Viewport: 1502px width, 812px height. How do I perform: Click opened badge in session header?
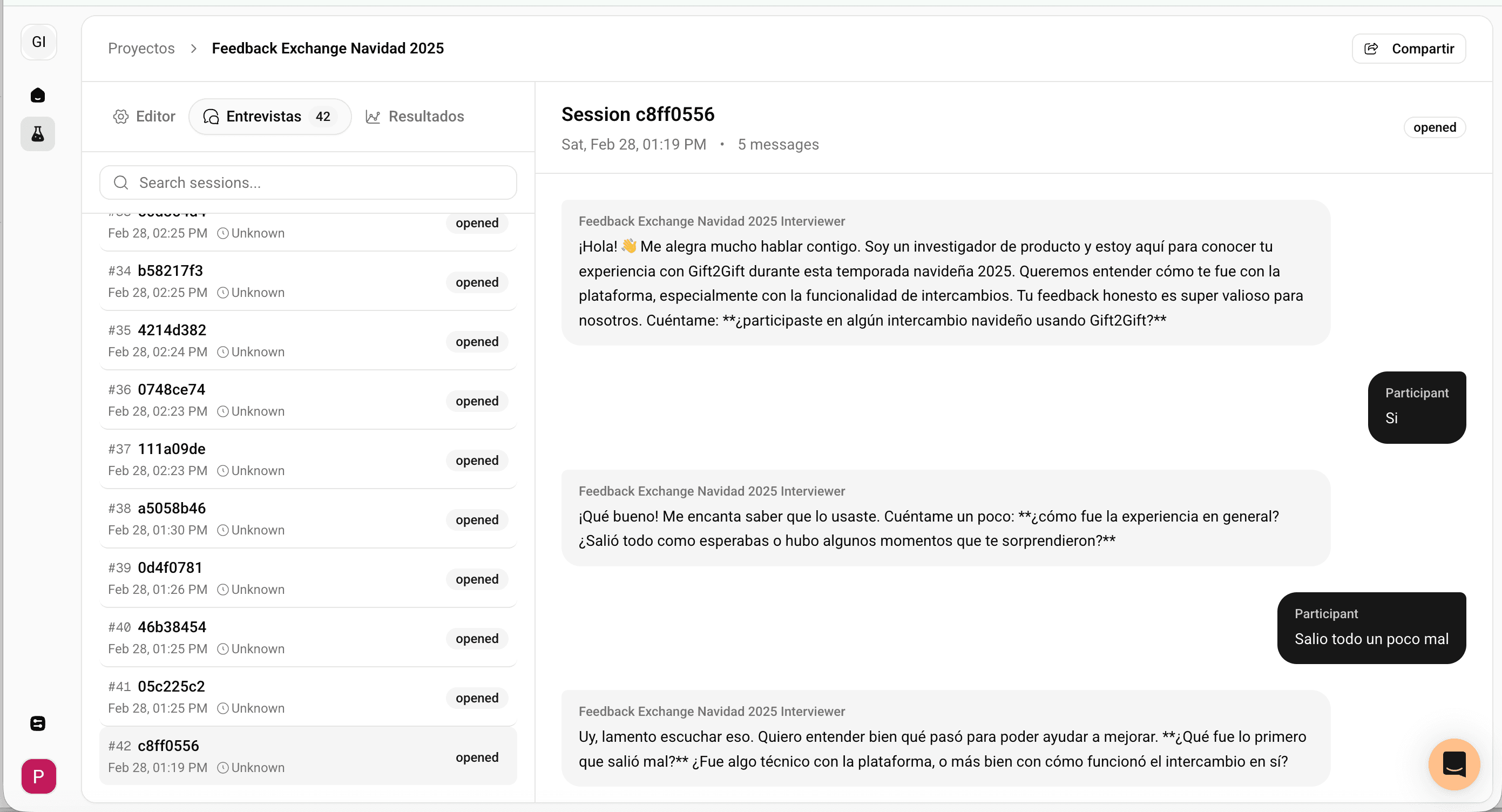coord(1434,127)
